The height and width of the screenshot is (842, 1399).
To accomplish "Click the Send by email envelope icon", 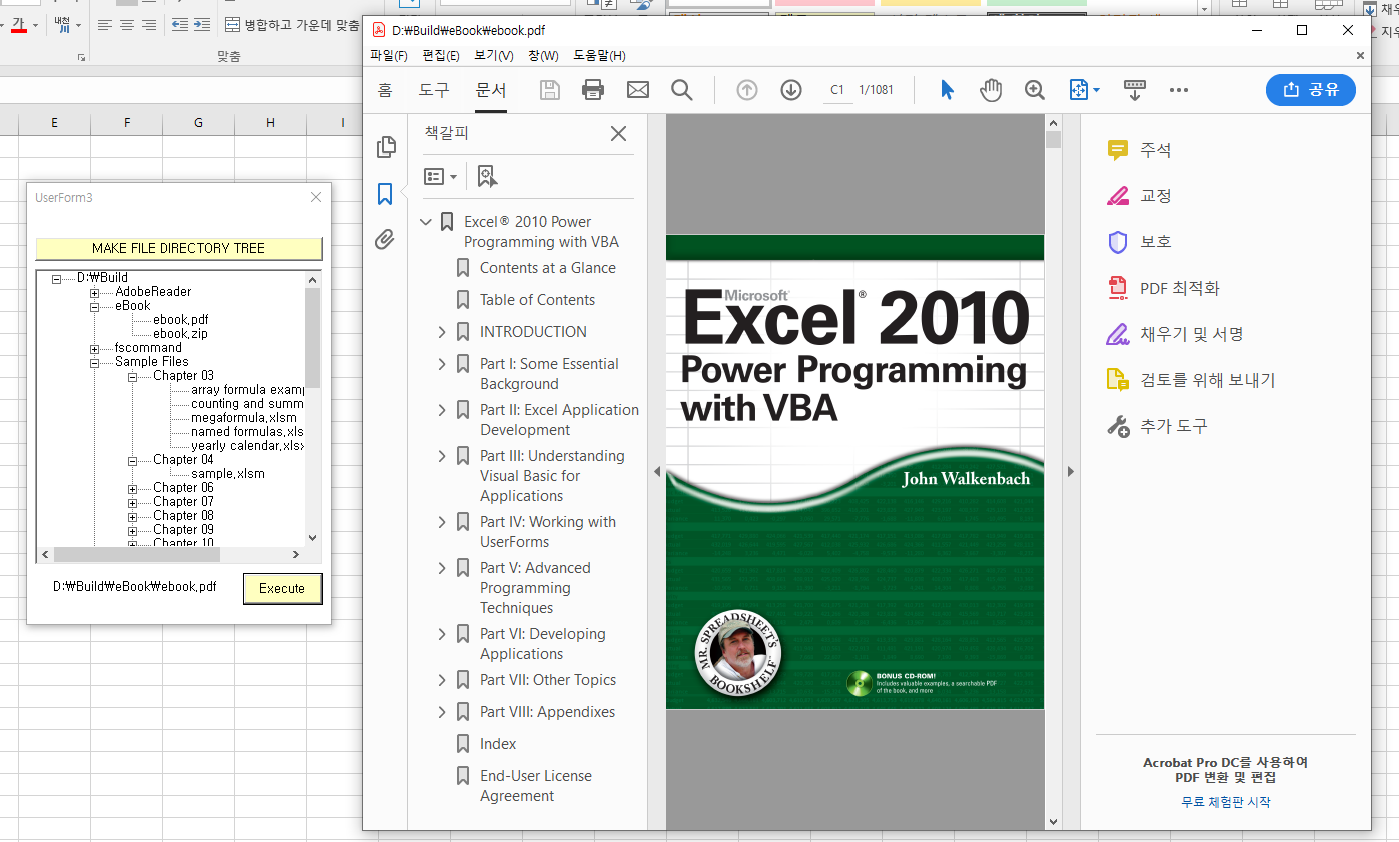I will click(x=638, y=90).
